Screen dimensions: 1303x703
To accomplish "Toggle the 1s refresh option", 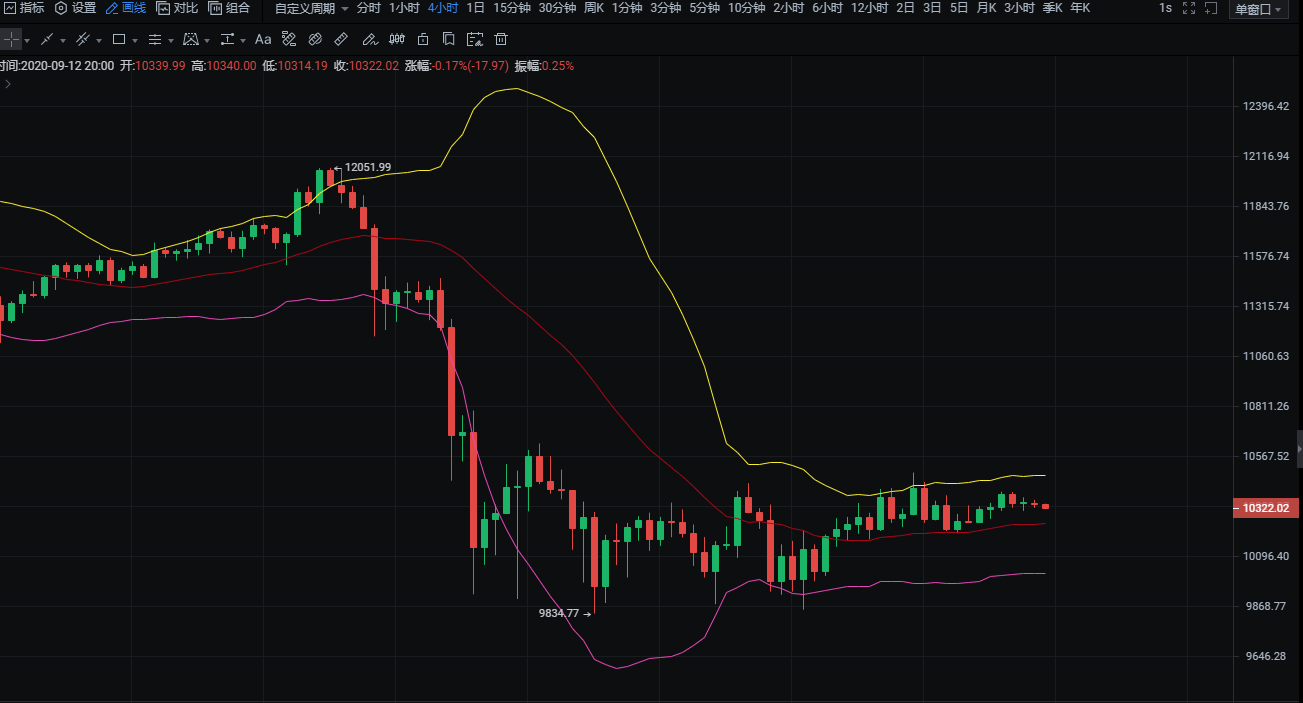I will click(x=1165, y=8).
